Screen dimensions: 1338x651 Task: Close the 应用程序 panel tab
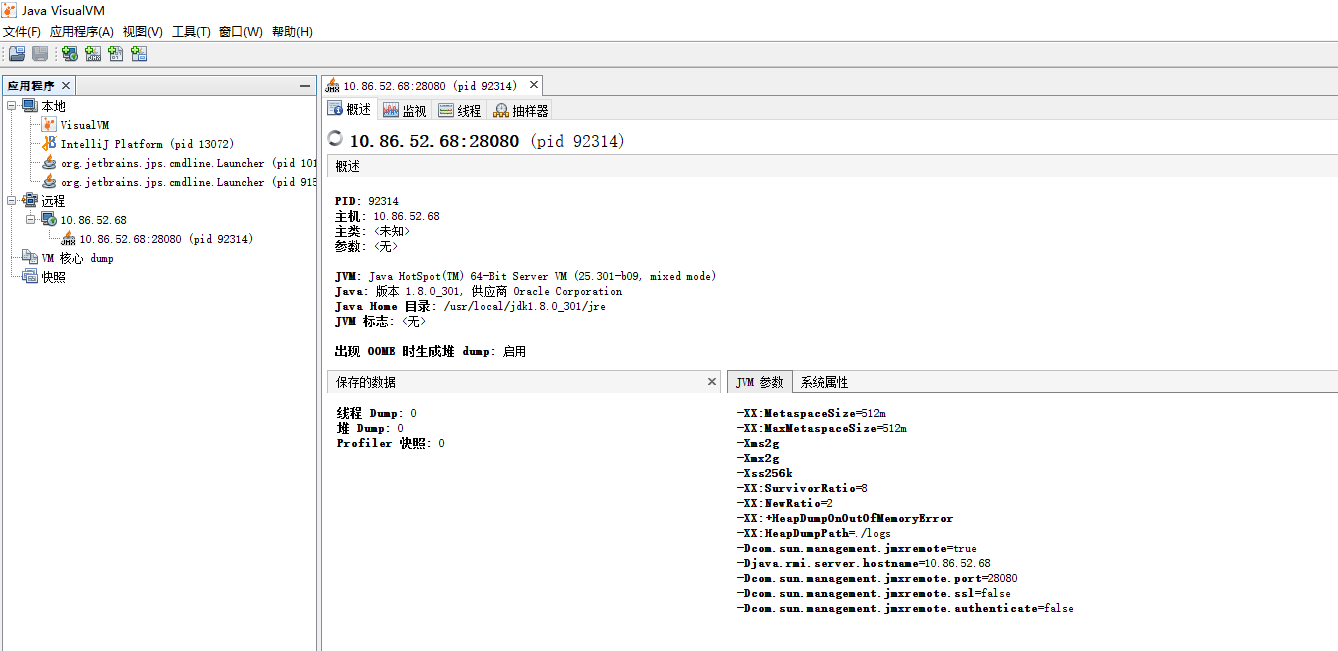pyautogui.click(x=66, y=86)
